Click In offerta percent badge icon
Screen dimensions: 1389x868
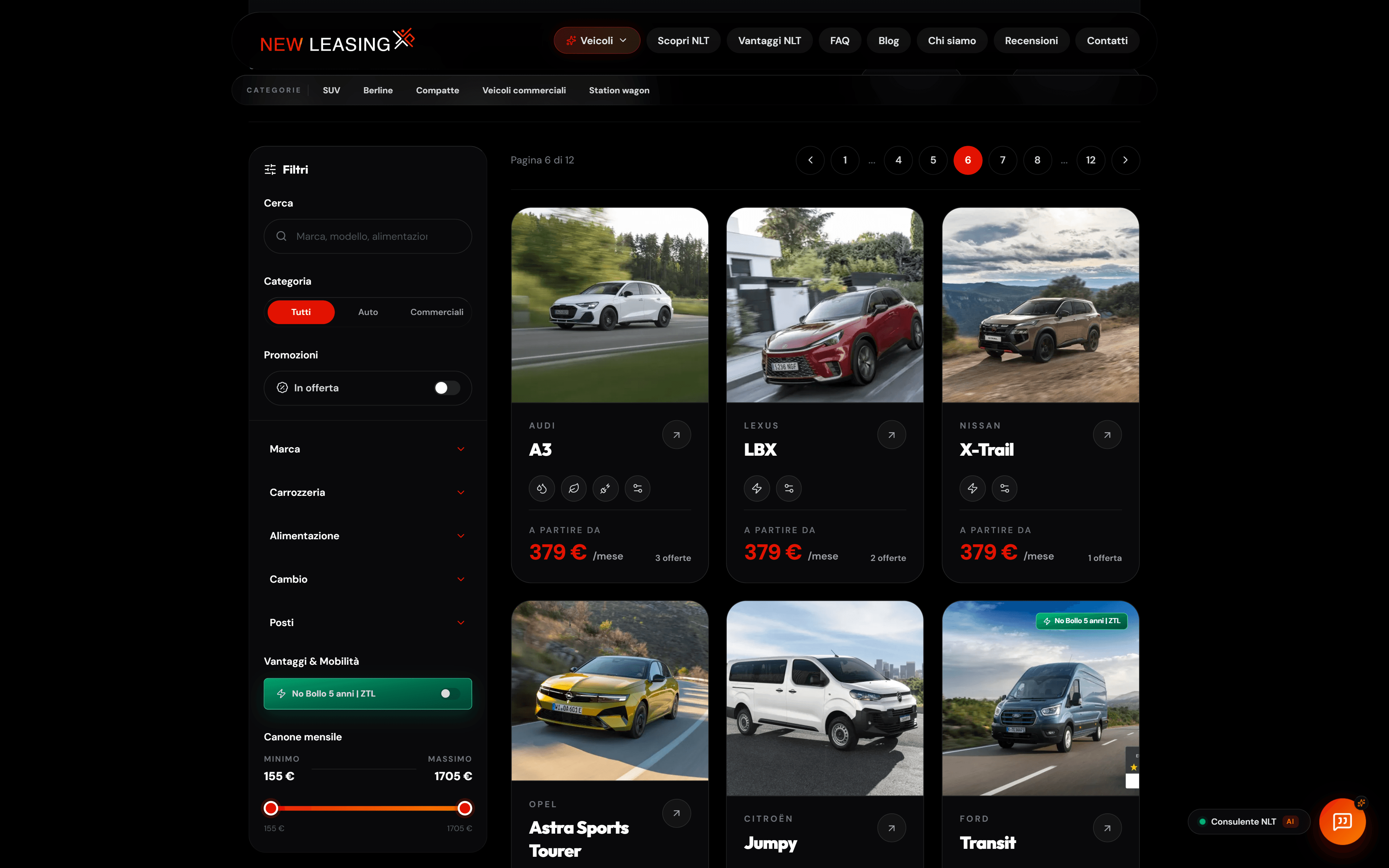pyautogui.click(x=282, y=387)
